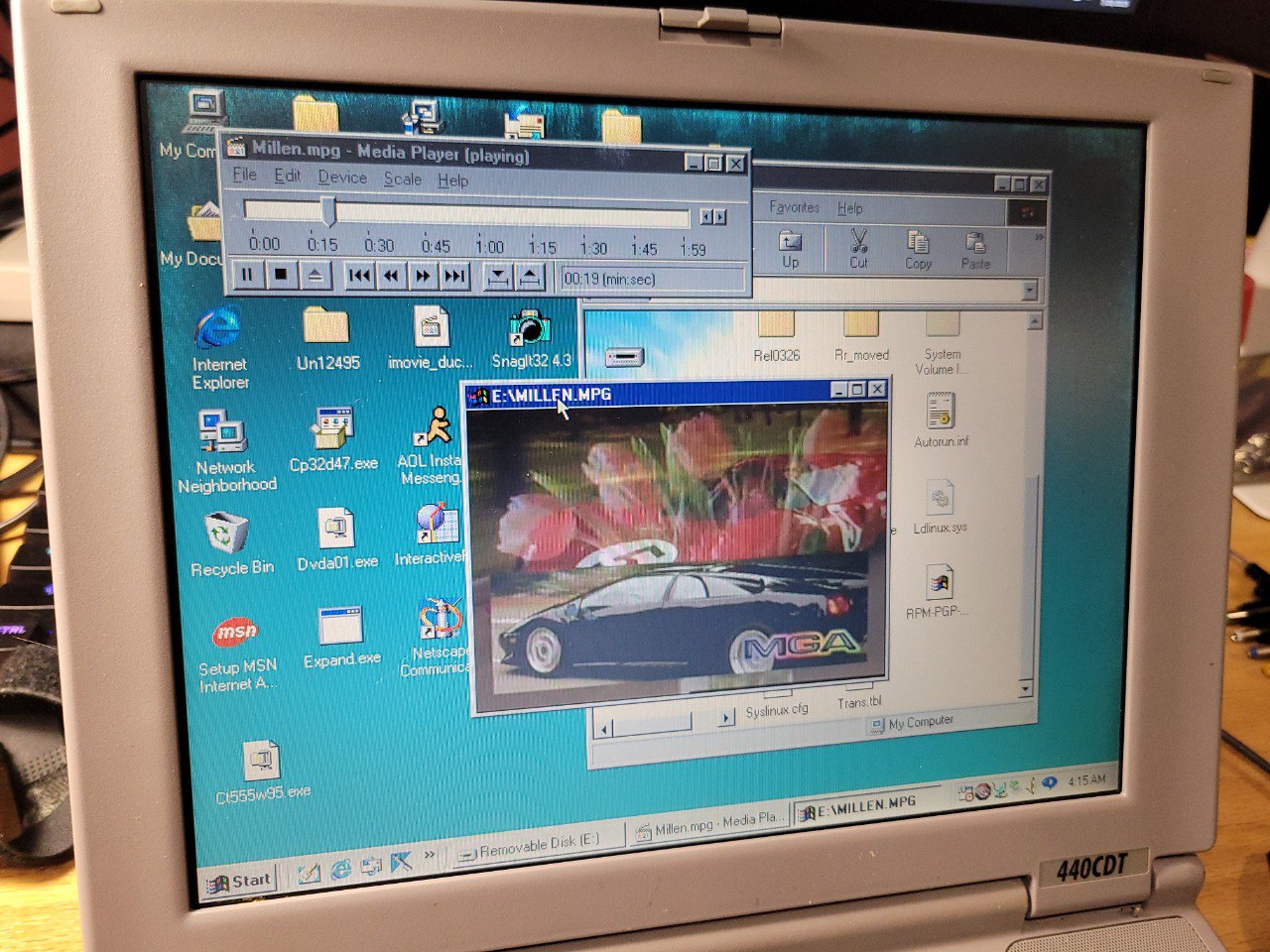The height and width of the screenshot is (952, 1270).
Task: Select the Internet Explorer desktop icon
Action: (x=219, y=347)
